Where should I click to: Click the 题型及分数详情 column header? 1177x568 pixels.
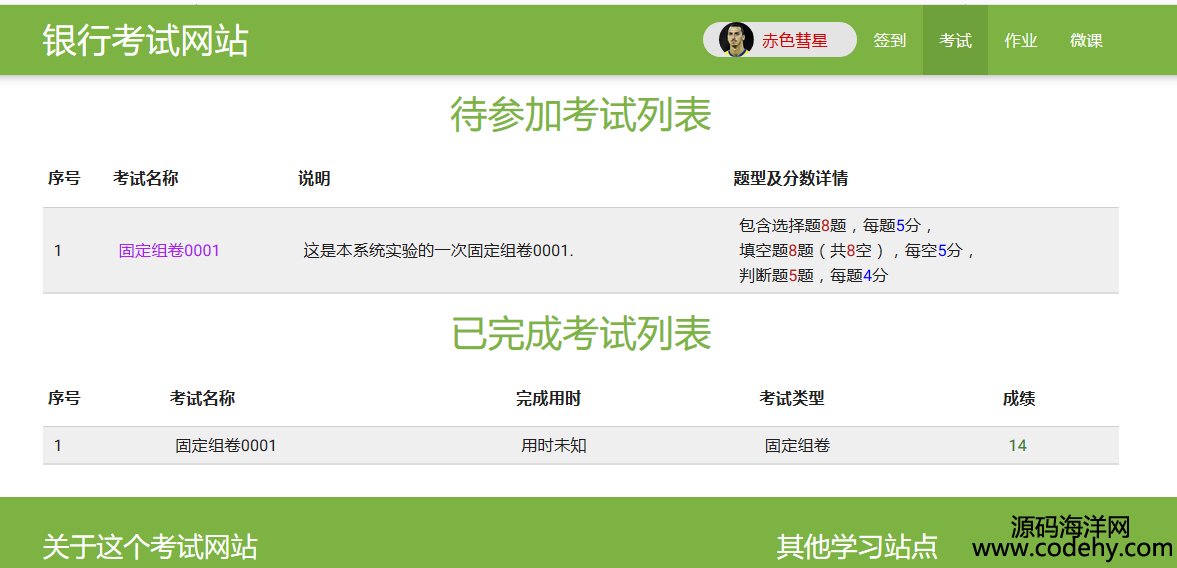(790, 179)
